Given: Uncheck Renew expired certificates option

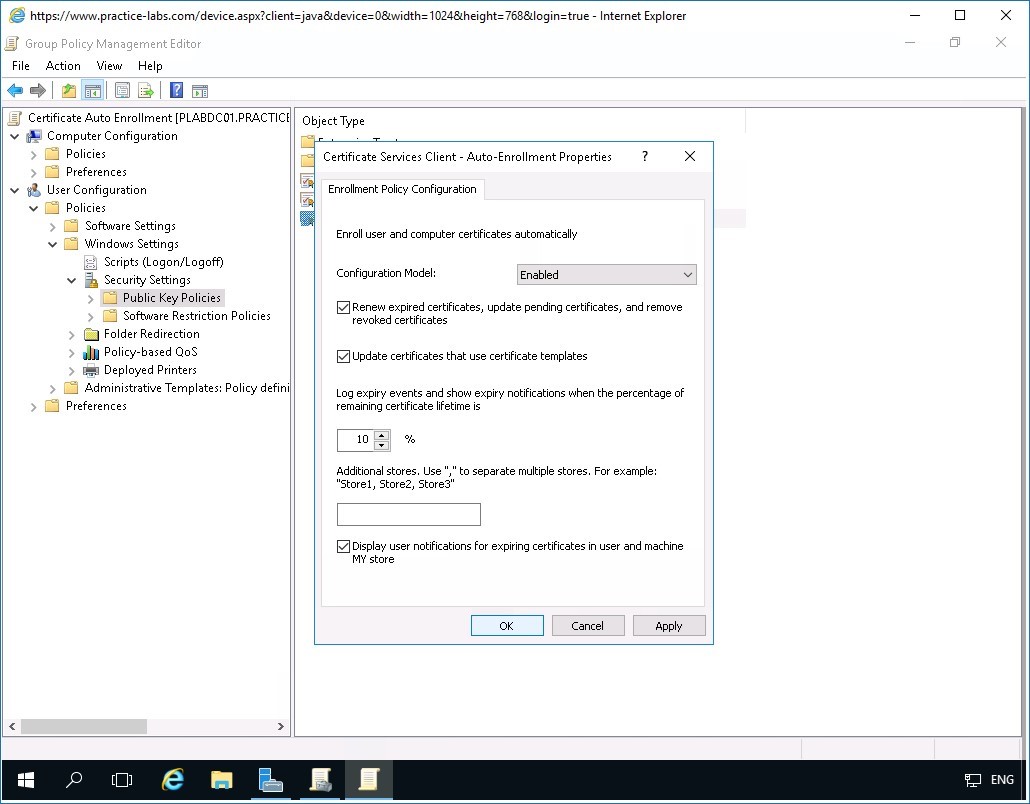Looking at the screenshot, I should [x=343, y=307].
